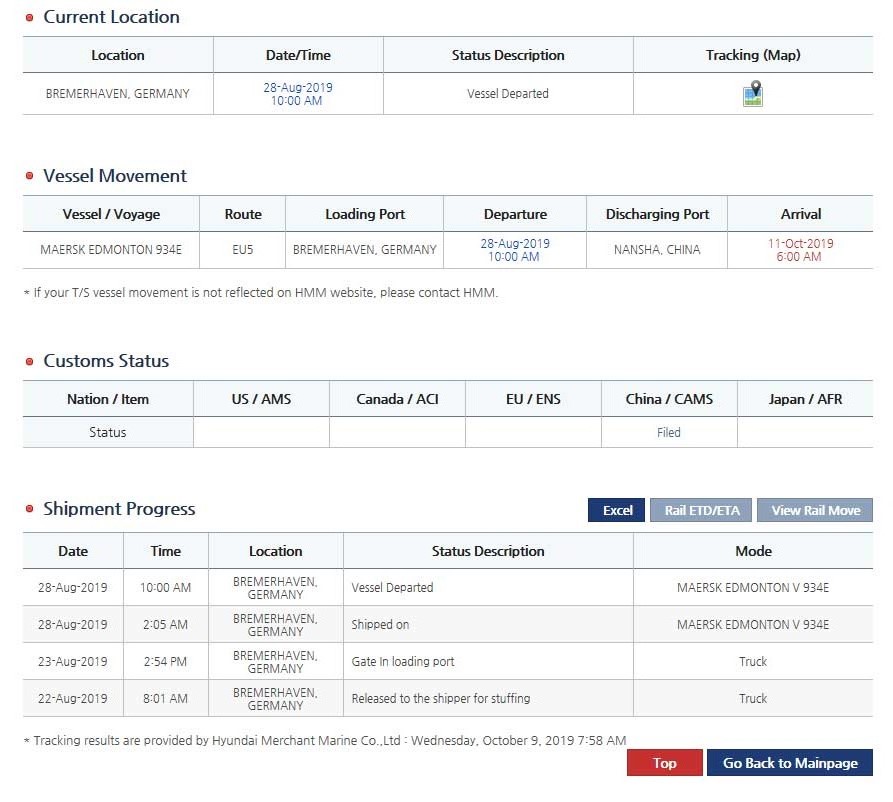Click the NANSHA, CHINA discharging port cell

click(x=656, y=250)
